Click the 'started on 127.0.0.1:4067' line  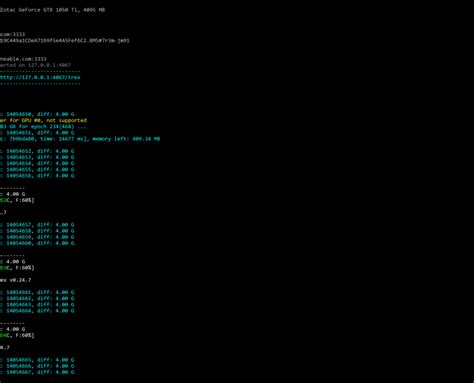coord(35,65)
